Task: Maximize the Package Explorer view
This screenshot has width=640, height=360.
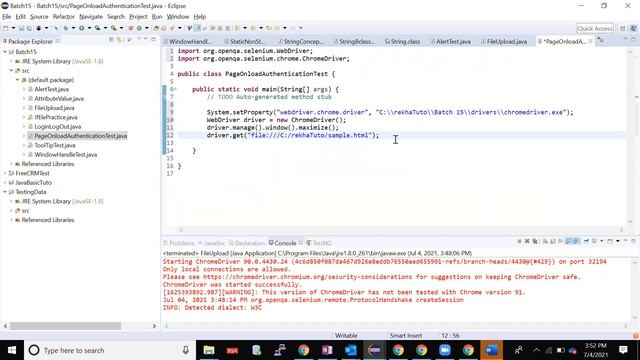Action: pyautogui.click(x=153, y=39)
